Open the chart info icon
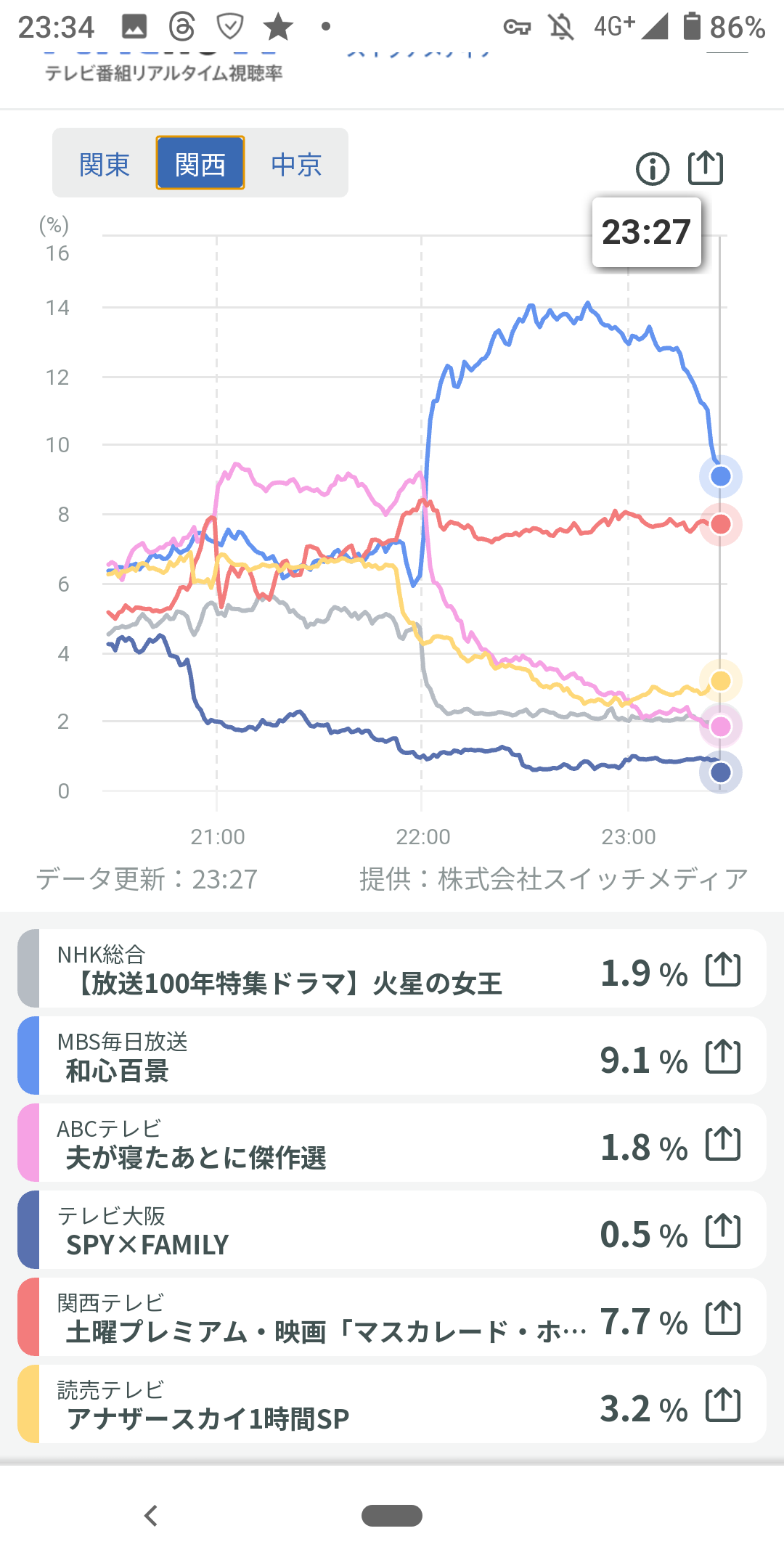 (x=652, y=169)
